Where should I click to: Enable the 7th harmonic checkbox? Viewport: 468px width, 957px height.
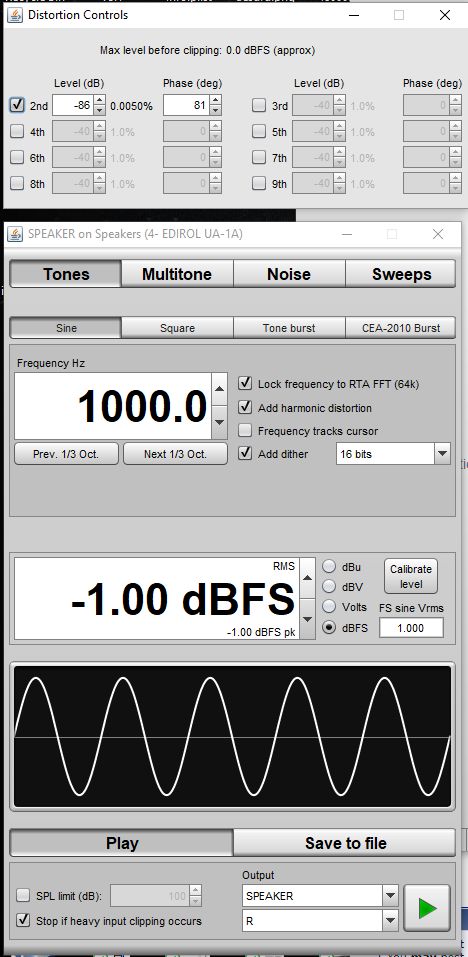click(x=259, y=157)
